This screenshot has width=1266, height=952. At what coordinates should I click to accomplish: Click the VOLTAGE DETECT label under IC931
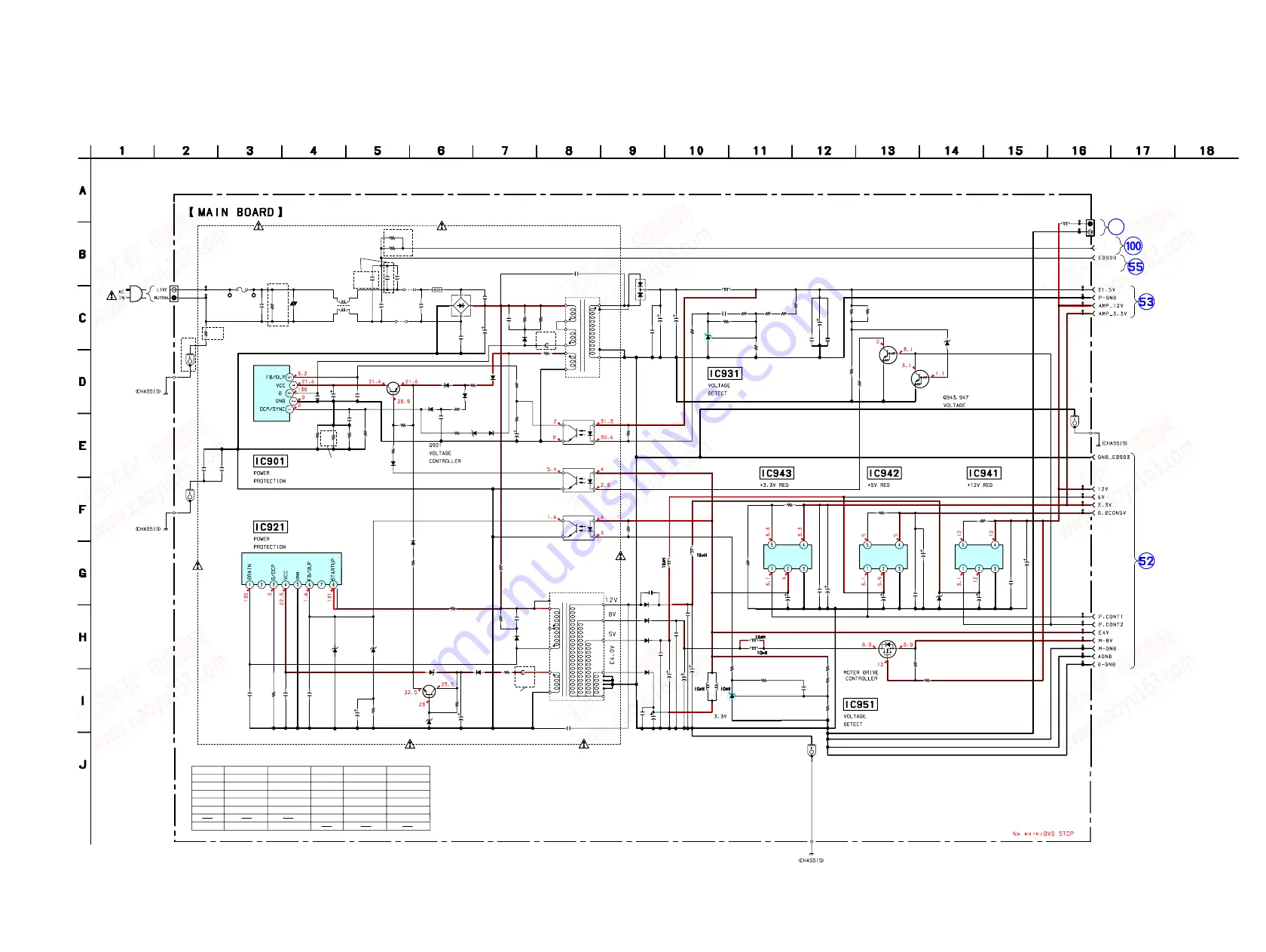(x=719, y=390)
